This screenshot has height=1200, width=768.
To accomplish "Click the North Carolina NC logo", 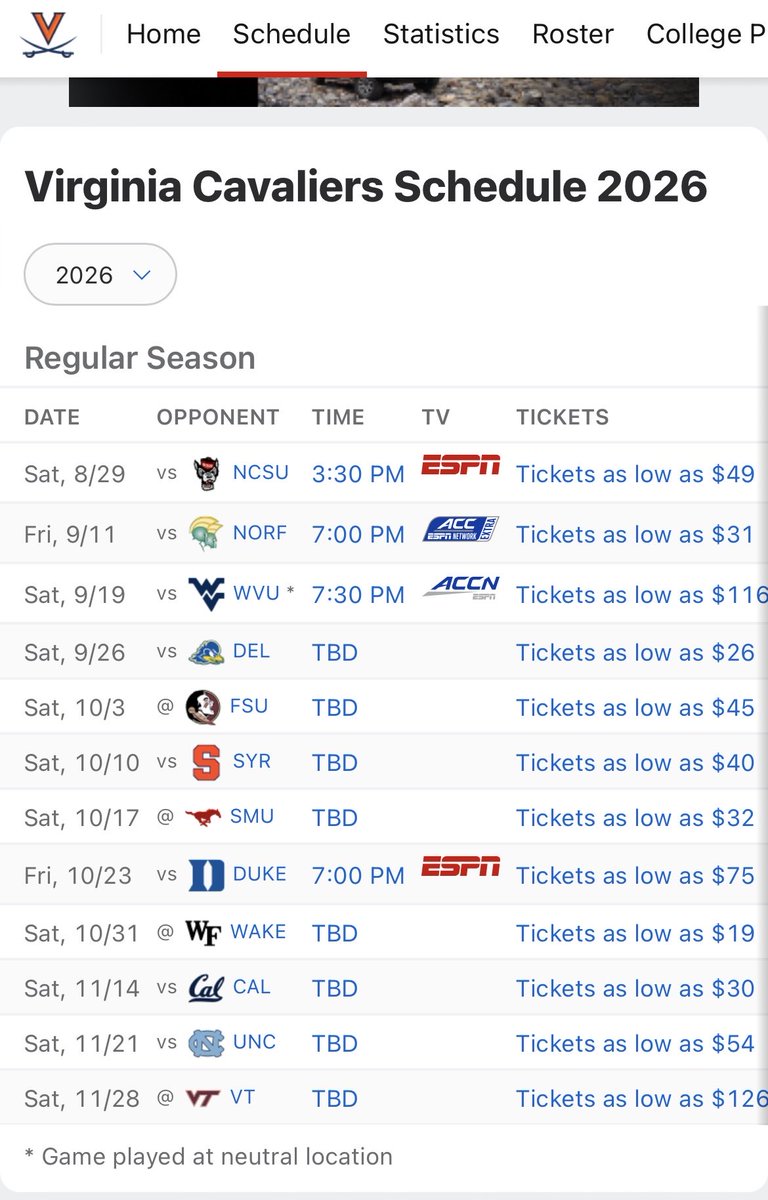I will [x=206, y=1044].
